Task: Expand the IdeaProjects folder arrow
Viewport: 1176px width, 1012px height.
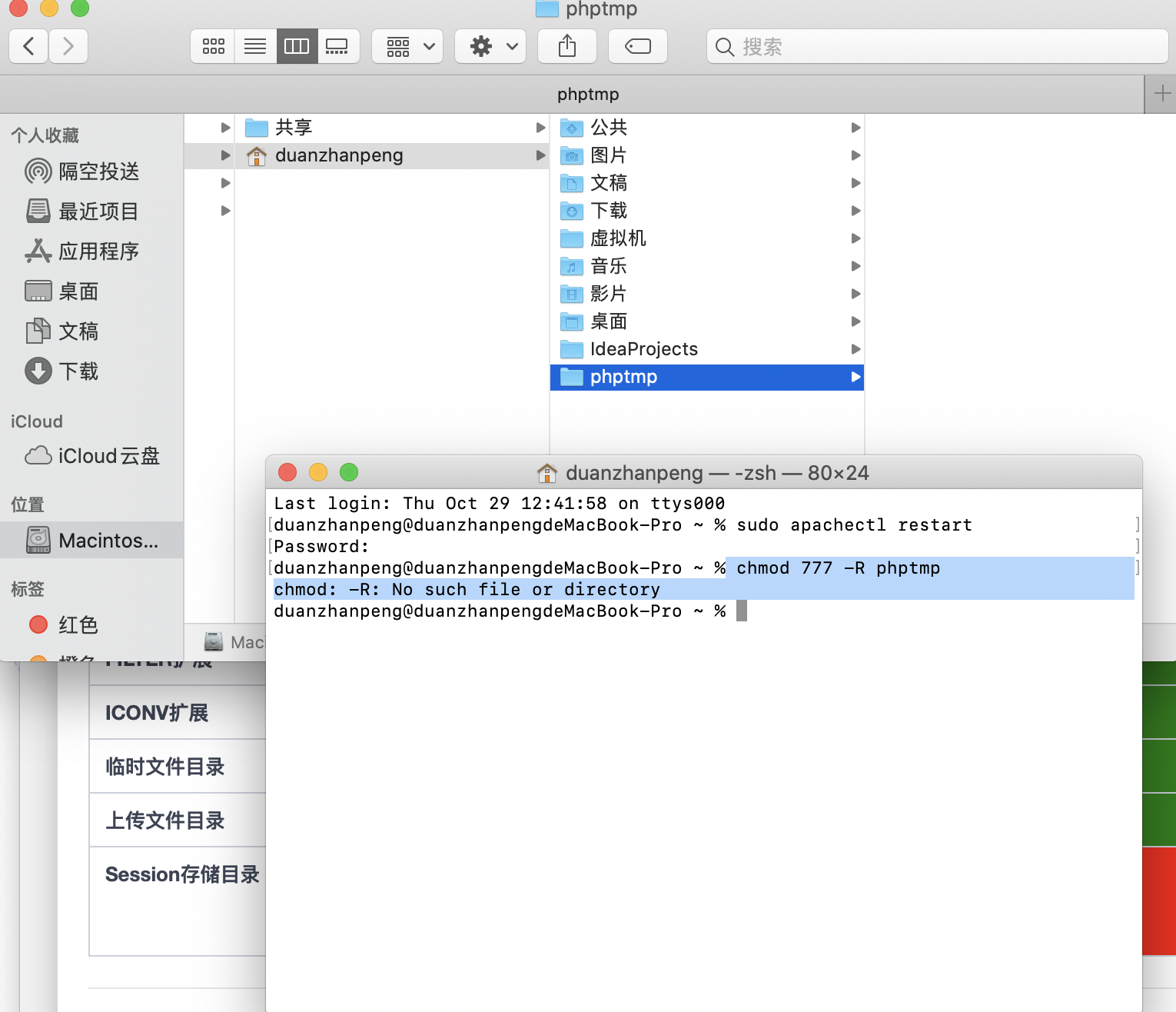Action: click(855, 349)
